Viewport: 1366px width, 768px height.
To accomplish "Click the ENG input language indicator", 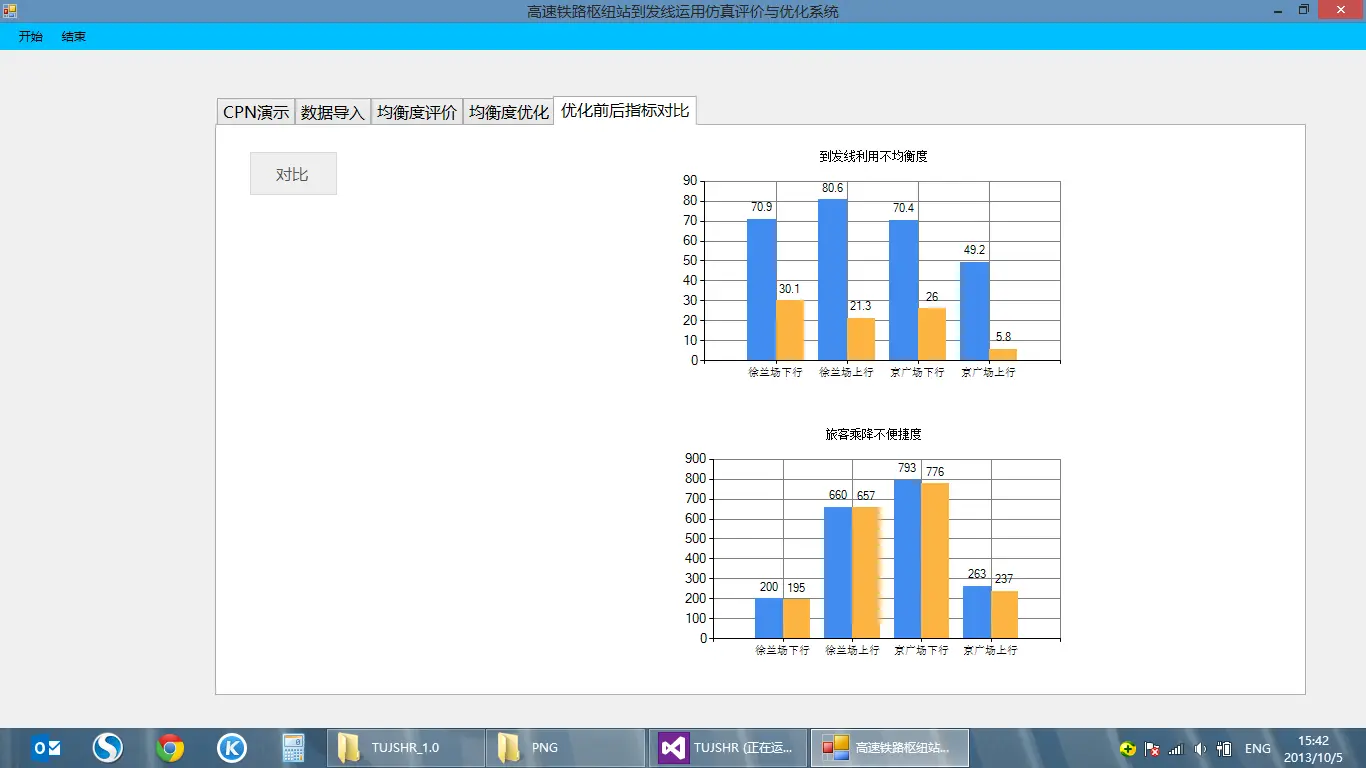I will point(1257,749).
